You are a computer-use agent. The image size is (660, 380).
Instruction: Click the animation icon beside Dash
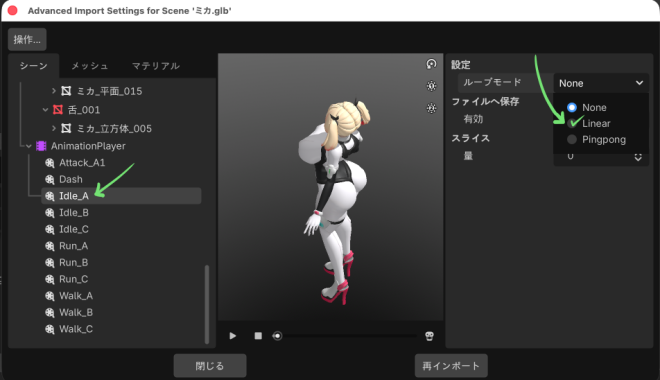pos(50,180)
